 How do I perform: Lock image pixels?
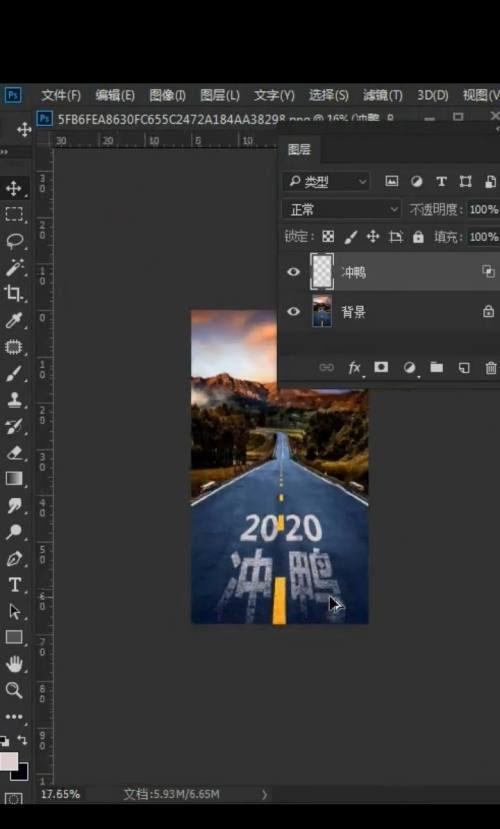(x=350, y=237)
